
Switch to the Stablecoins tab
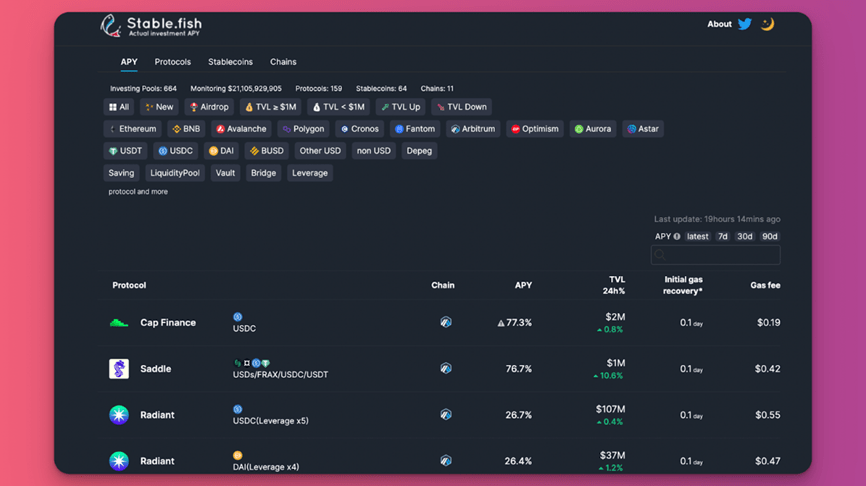coord(230,62)
